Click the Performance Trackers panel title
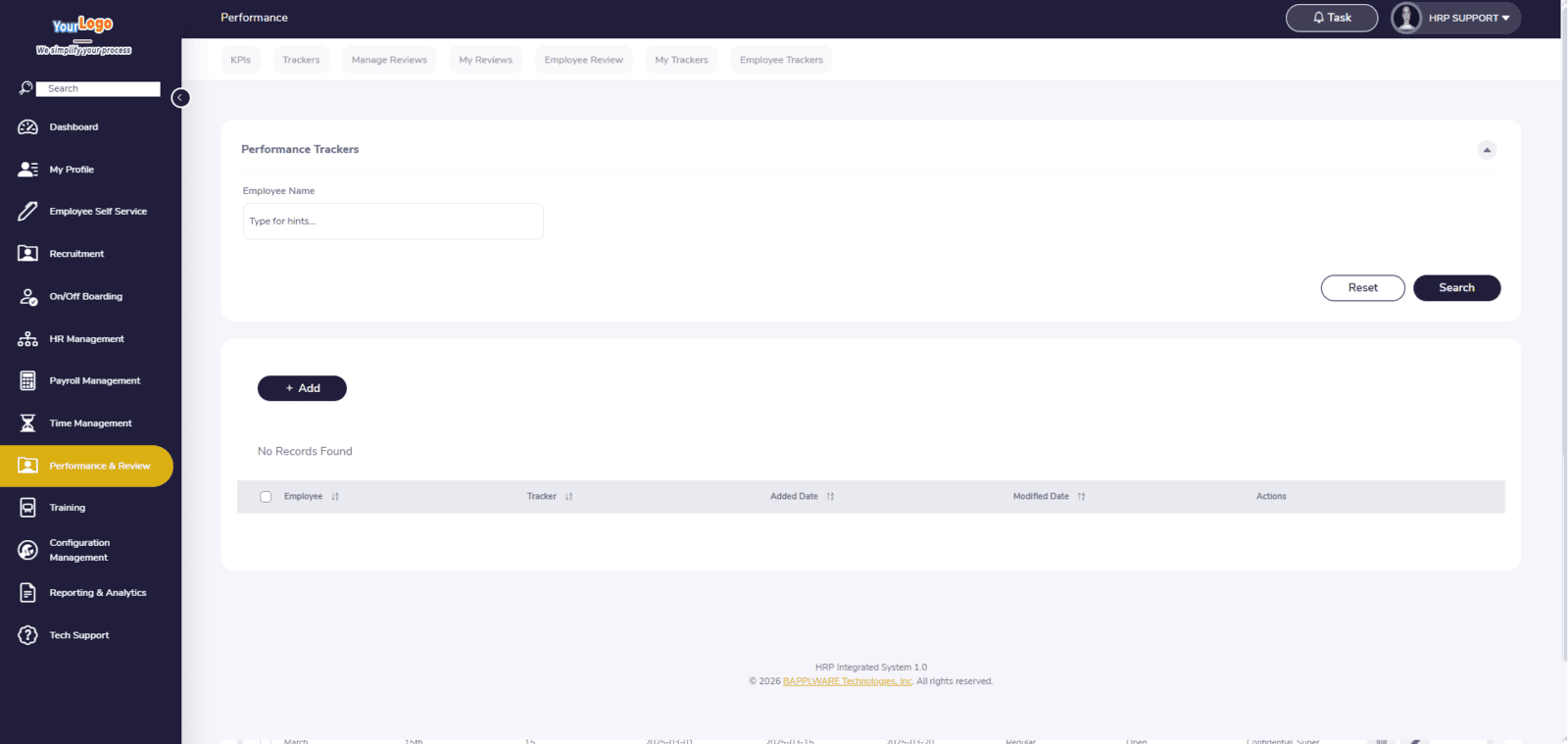Viewport: 1568px width, 744px height. tap(300, 150)
